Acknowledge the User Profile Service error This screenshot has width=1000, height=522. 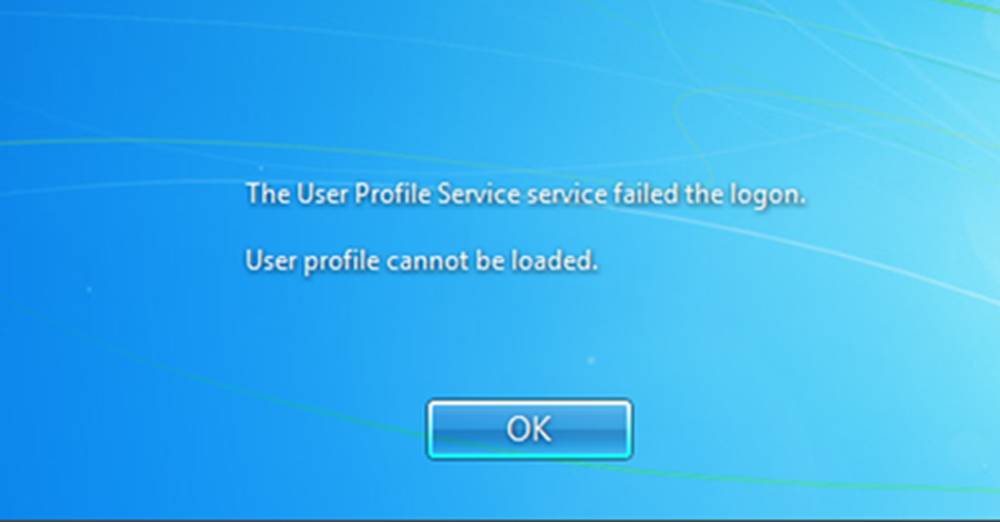pos(529,429)
